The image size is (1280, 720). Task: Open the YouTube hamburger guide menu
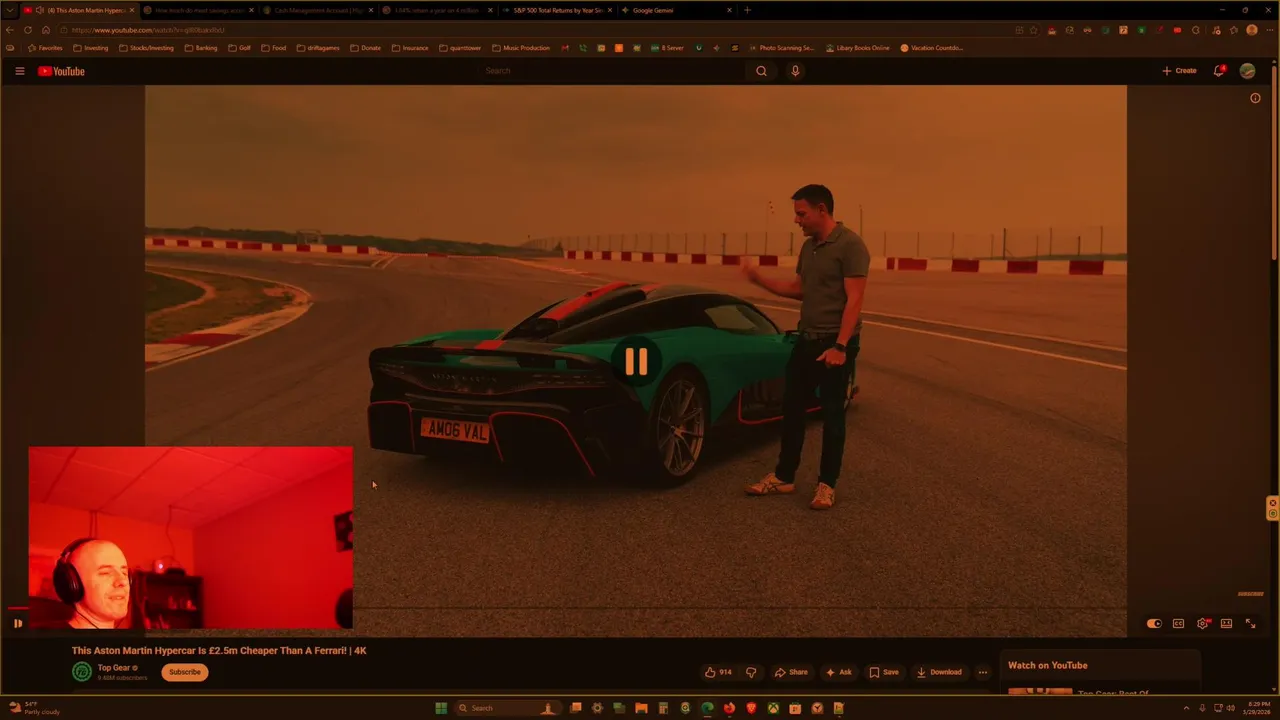[x=19, y=71]
